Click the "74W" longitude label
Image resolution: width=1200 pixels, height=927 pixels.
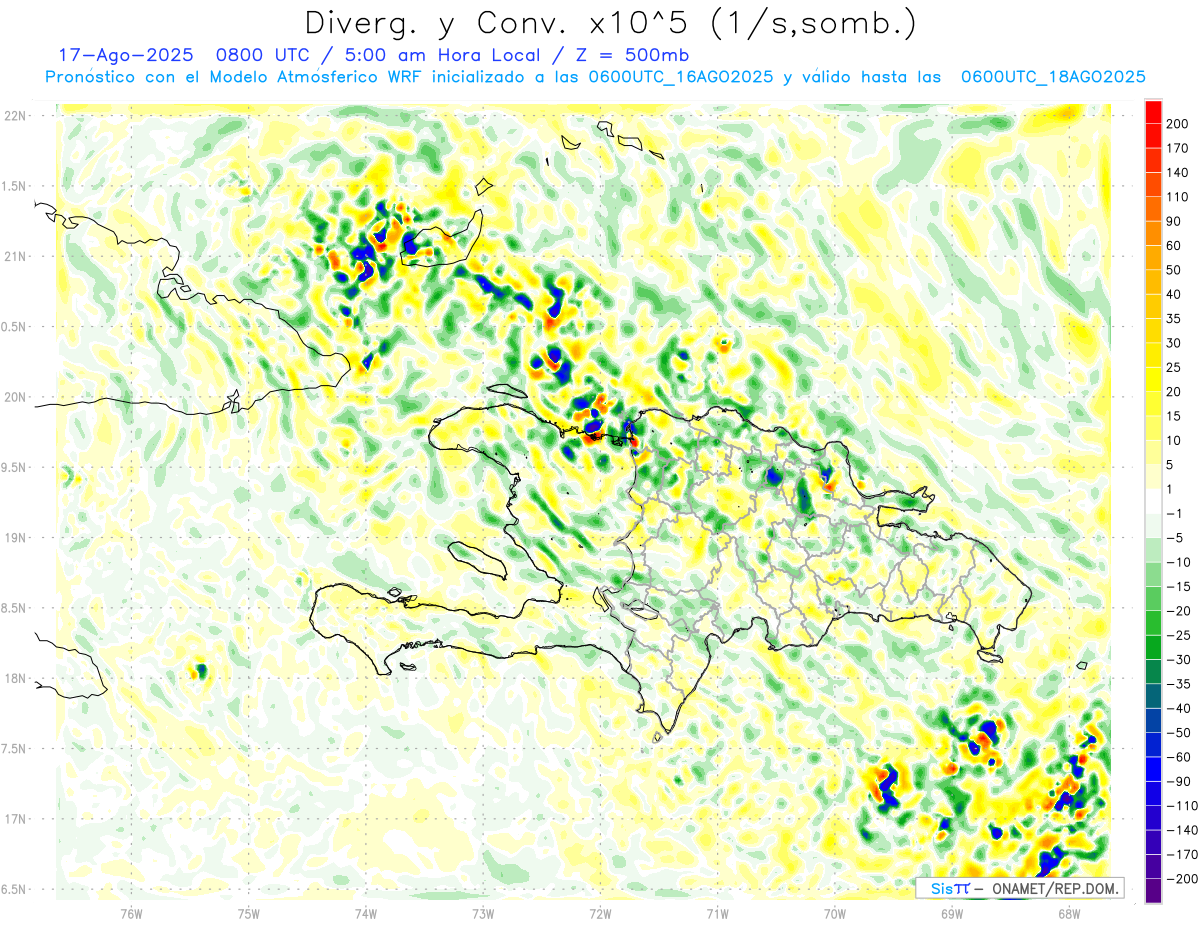(x=366, y=912)
